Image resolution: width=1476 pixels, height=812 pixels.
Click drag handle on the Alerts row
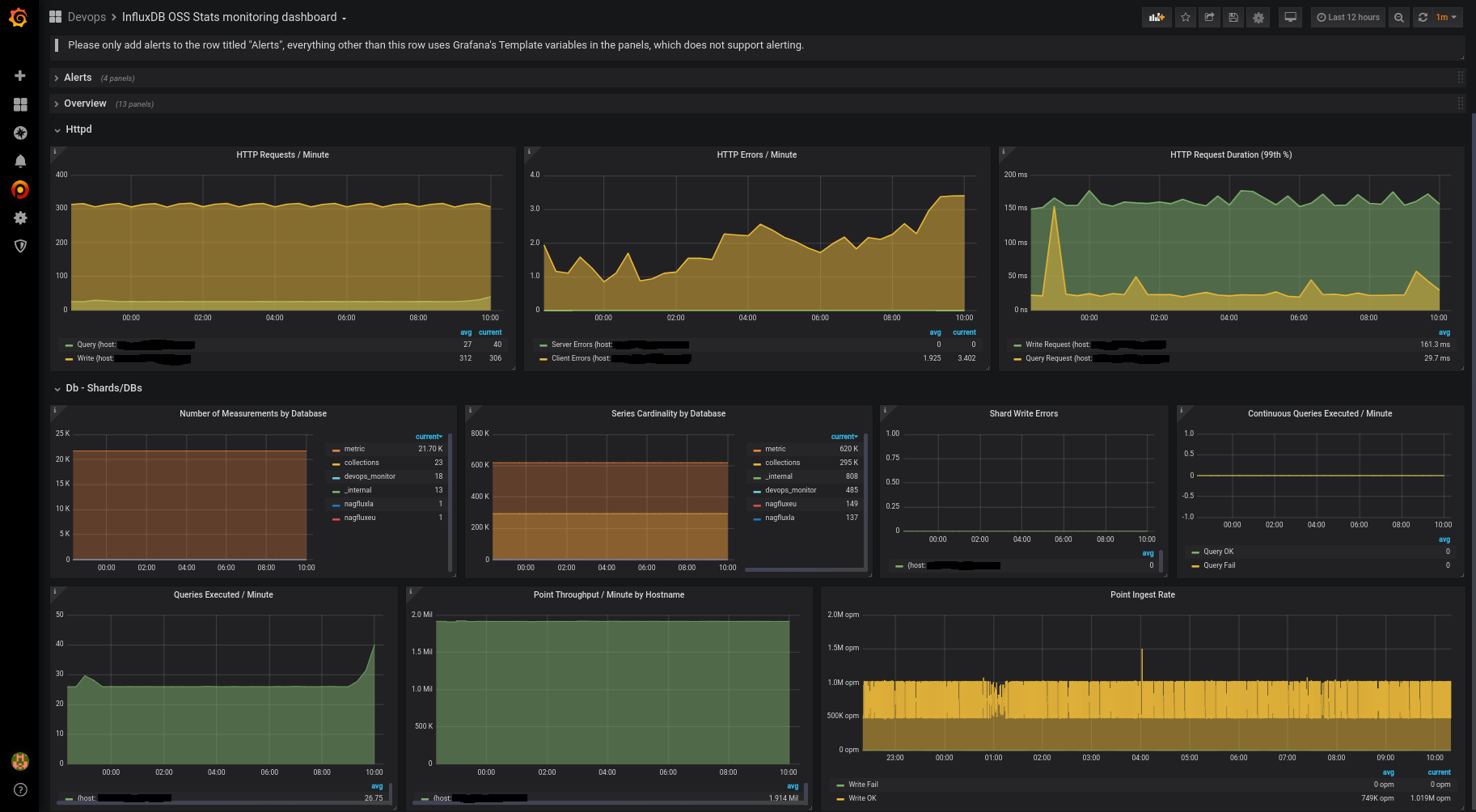pos(1460,78)
